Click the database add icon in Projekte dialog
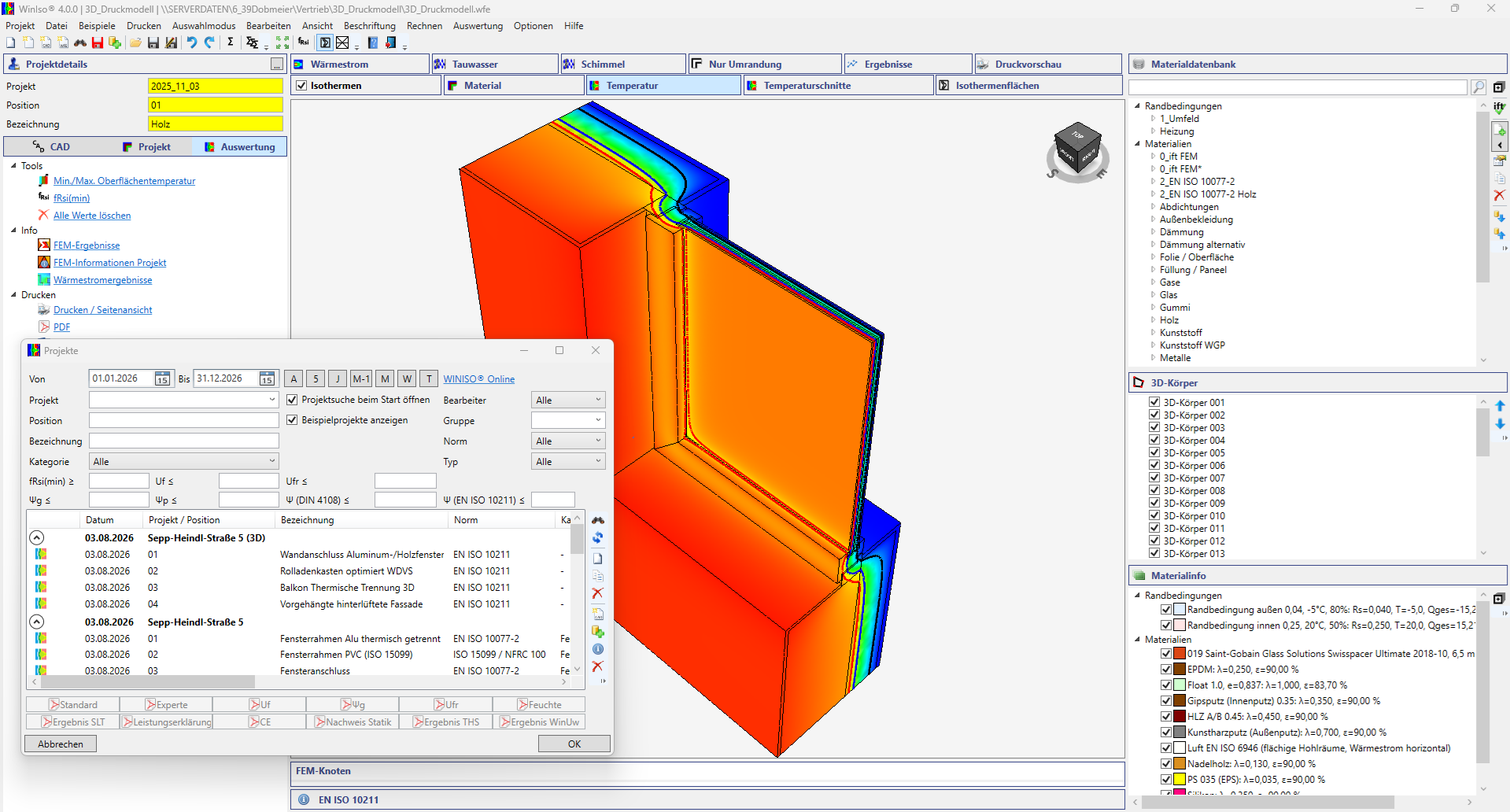The height and width of the screenshot is (812, 1510). (x=598, y=632)
